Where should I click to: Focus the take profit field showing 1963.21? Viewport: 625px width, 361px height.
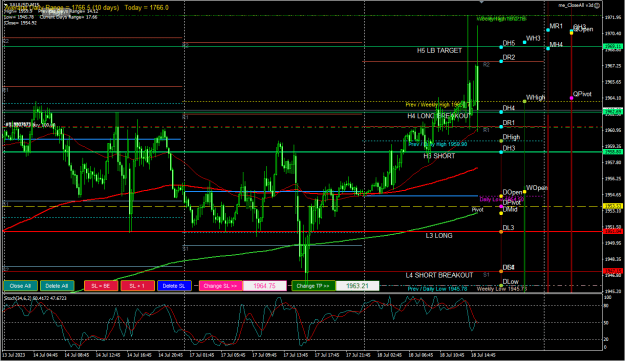pyautogui.click(x=357, y=286)
